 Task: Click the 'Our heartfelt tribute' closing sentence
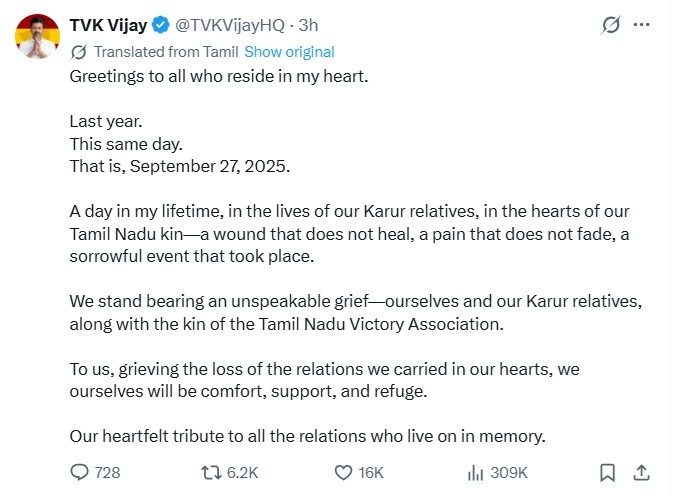(308, 437)
